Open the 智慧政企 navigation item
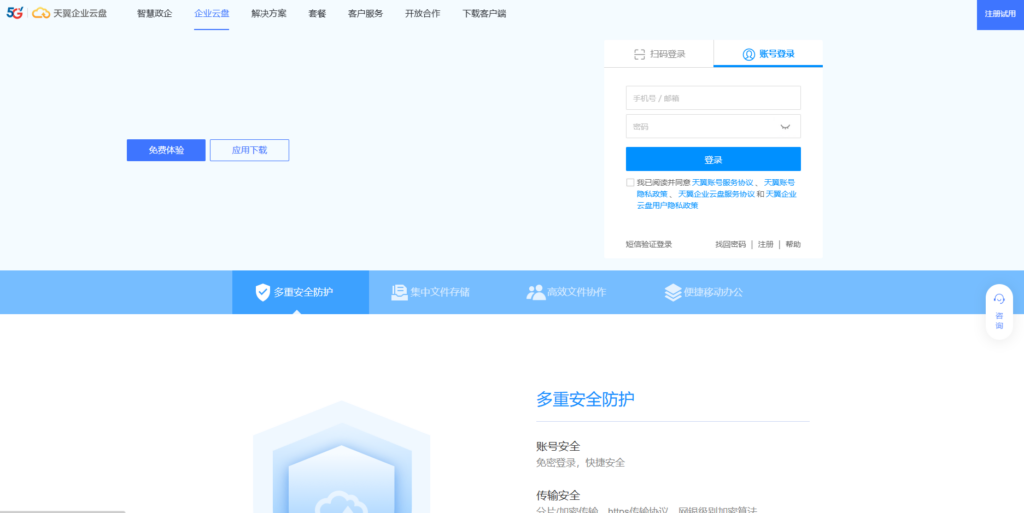 pos(155,14)
